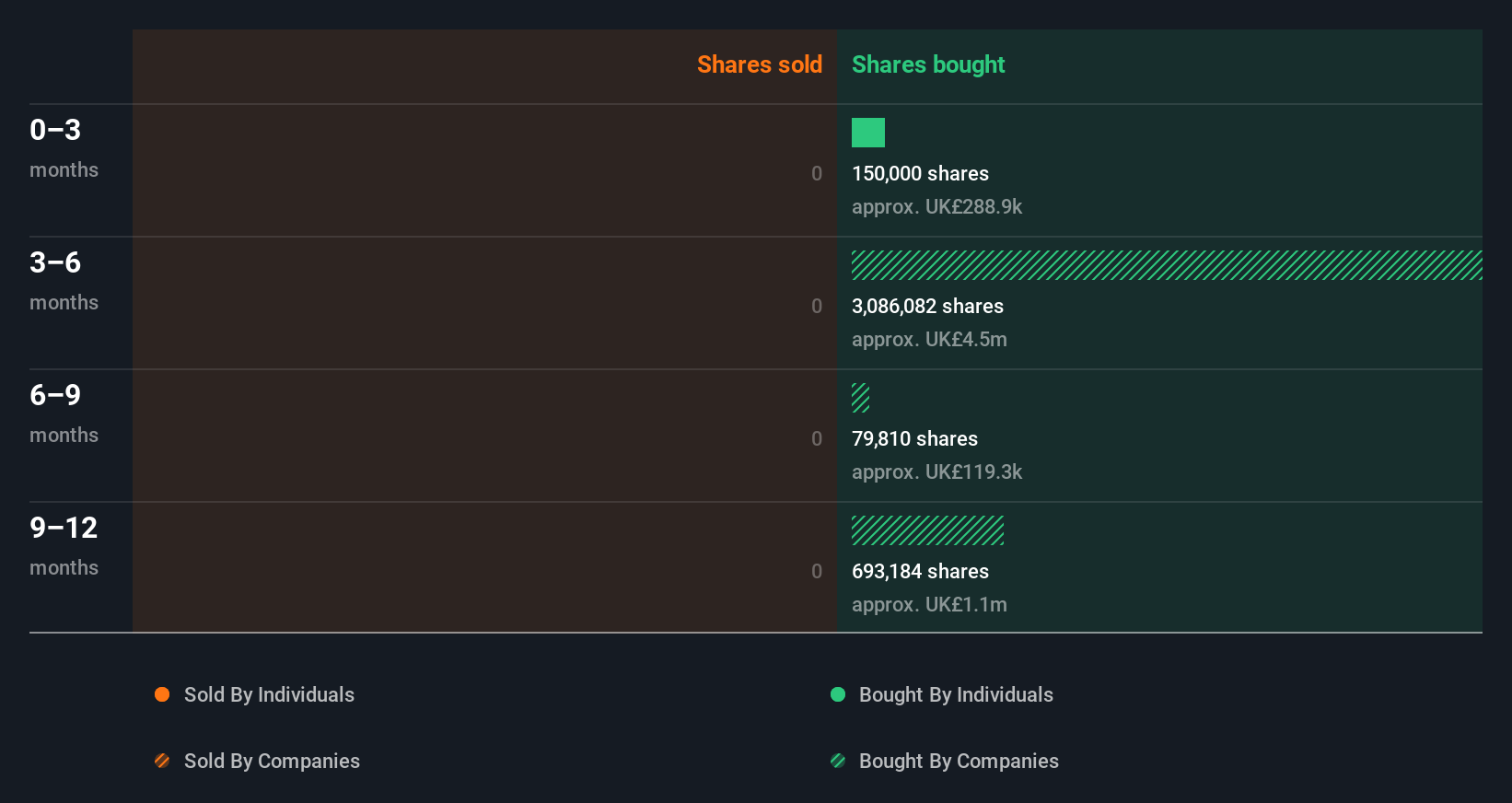The image size is (1512, 803).
Task: Click the 3–6 months row label
Action: [64, 281]
